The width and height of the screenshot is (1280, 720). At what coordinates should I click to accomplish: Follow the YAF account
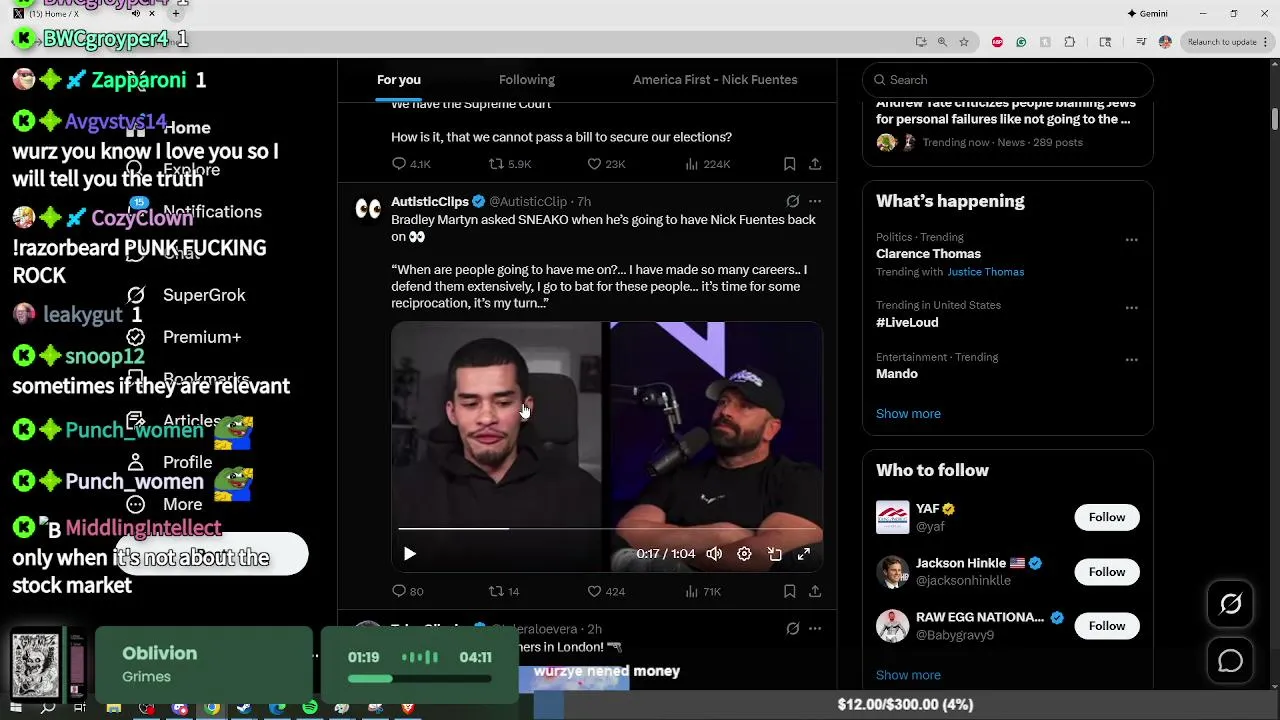(x=1107, y=517)
